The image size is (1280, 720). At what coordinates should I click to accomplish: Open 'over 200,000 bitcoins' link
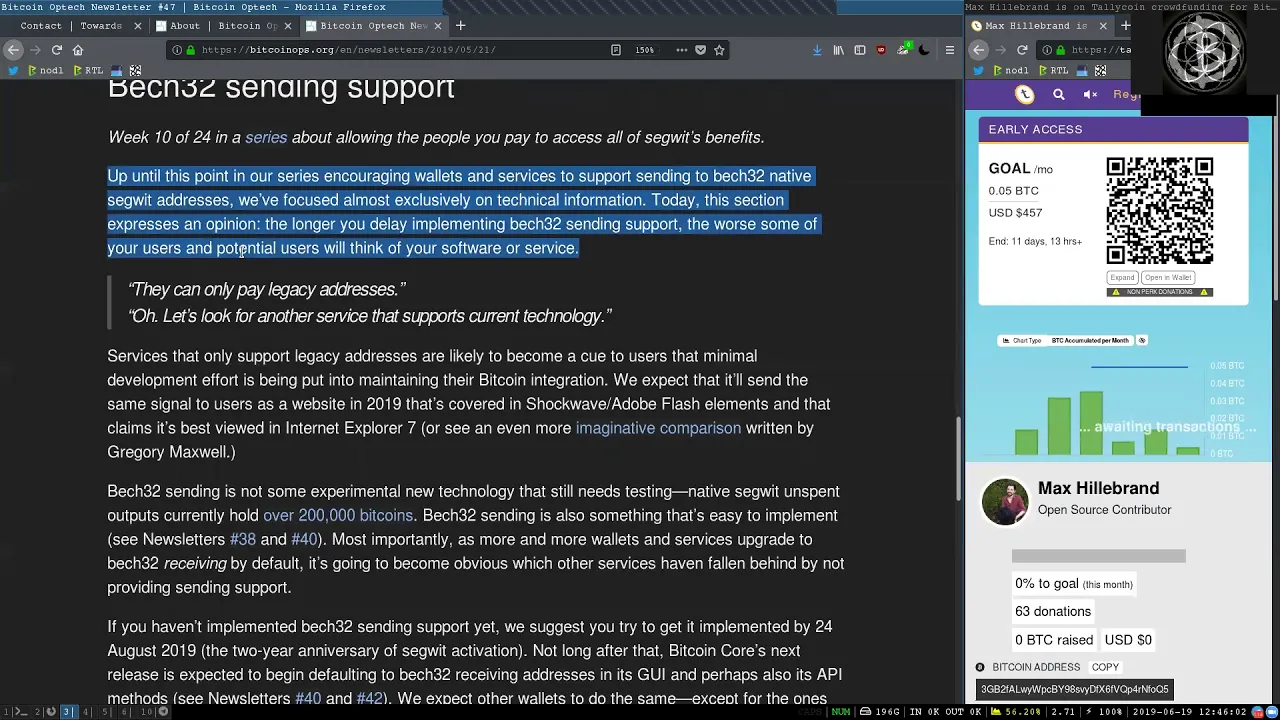338,515
